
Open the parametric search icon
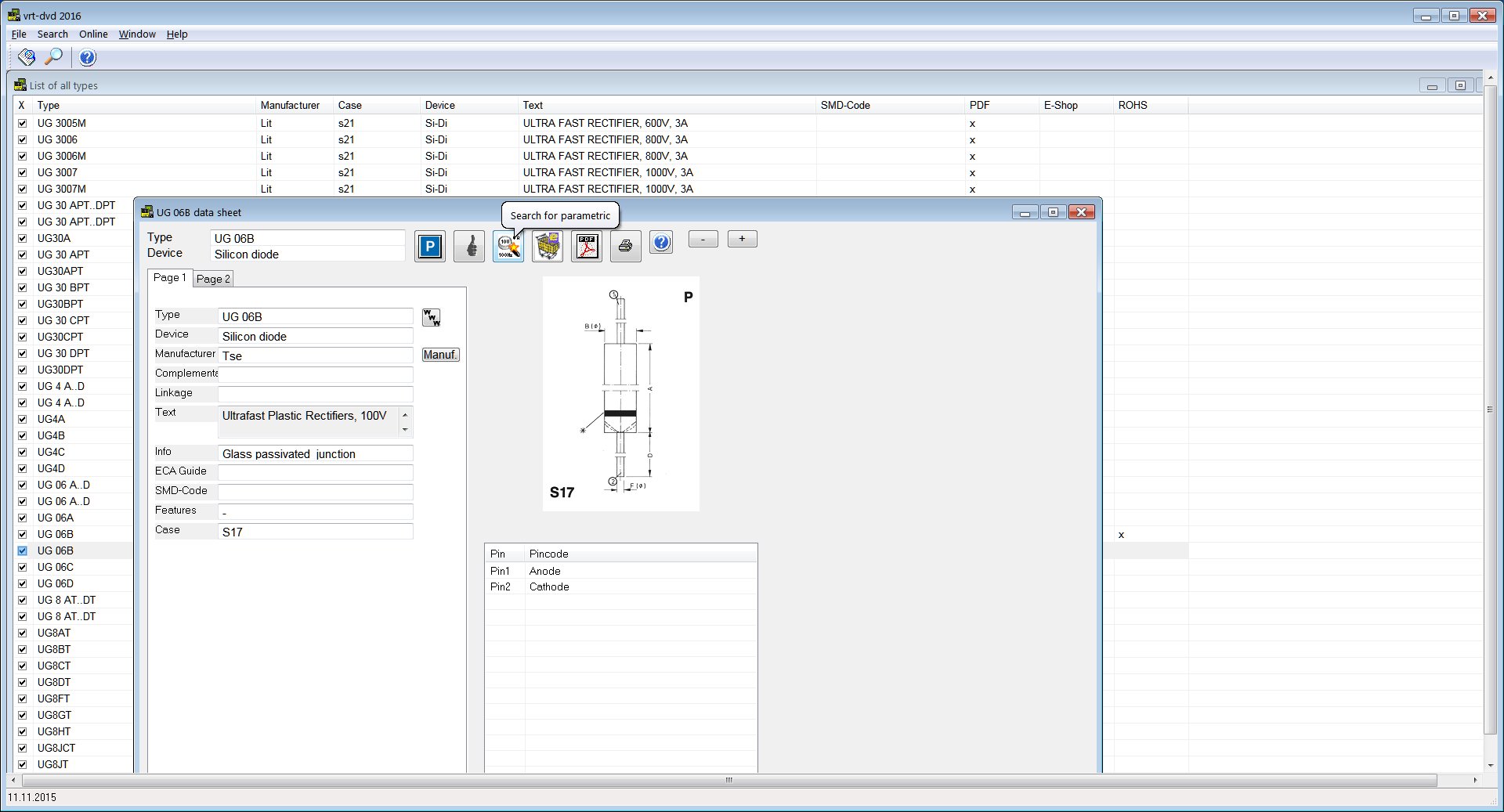(508, 247)
